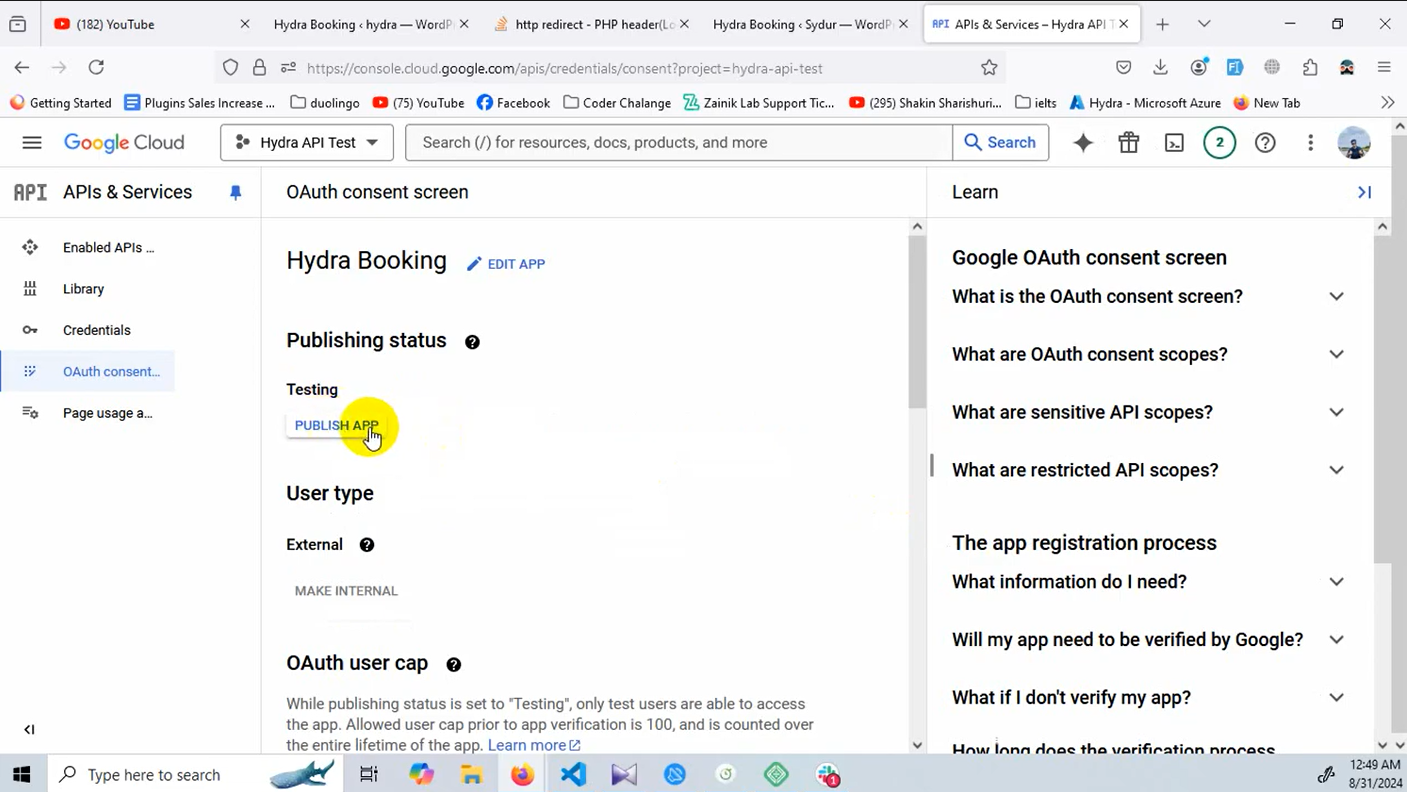This screenshot has width=1407, height=792.
Task: Open Firefox from the taskbar
Action: click(522, 774)
